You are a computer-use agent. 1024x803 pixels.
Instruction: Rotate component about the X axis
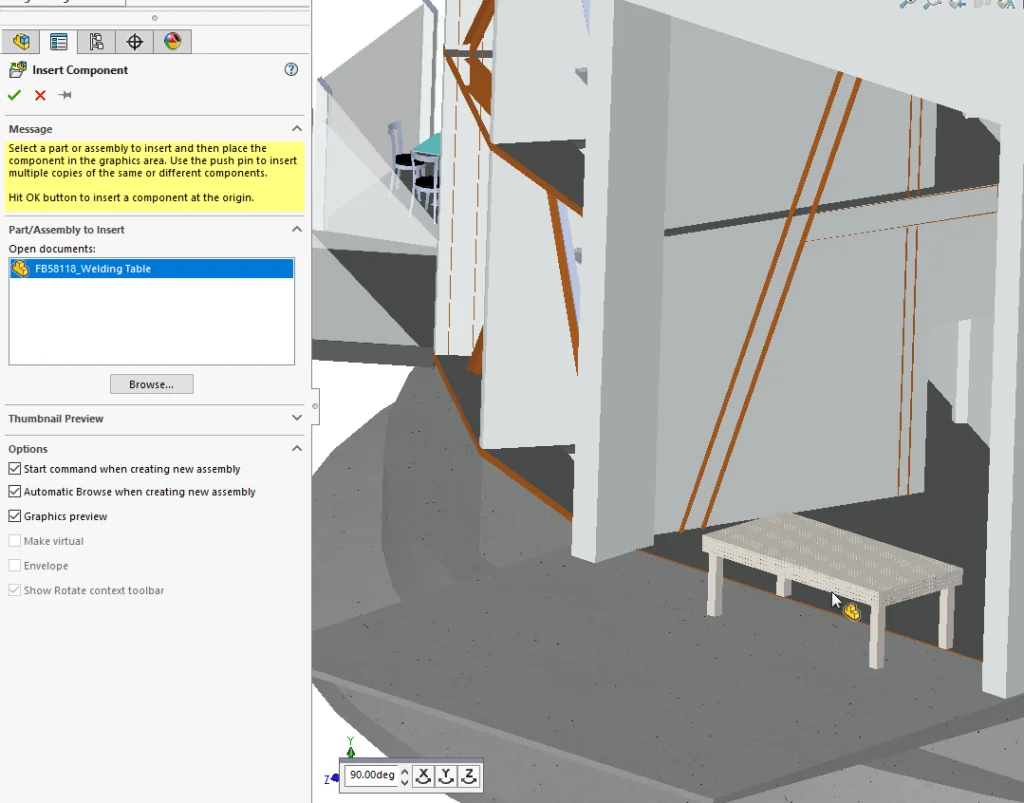click(x=423, y=776)
